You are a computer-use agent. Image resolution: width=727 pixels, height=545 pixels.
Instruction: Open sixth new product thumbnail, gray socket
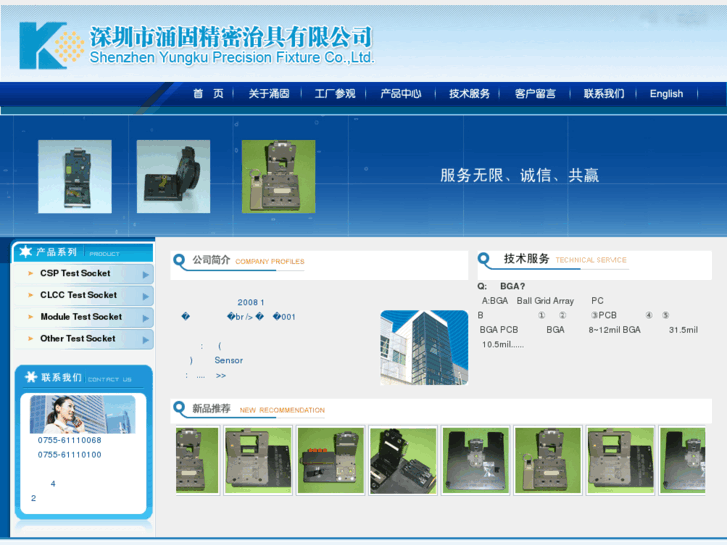click(x=548, y=460)
